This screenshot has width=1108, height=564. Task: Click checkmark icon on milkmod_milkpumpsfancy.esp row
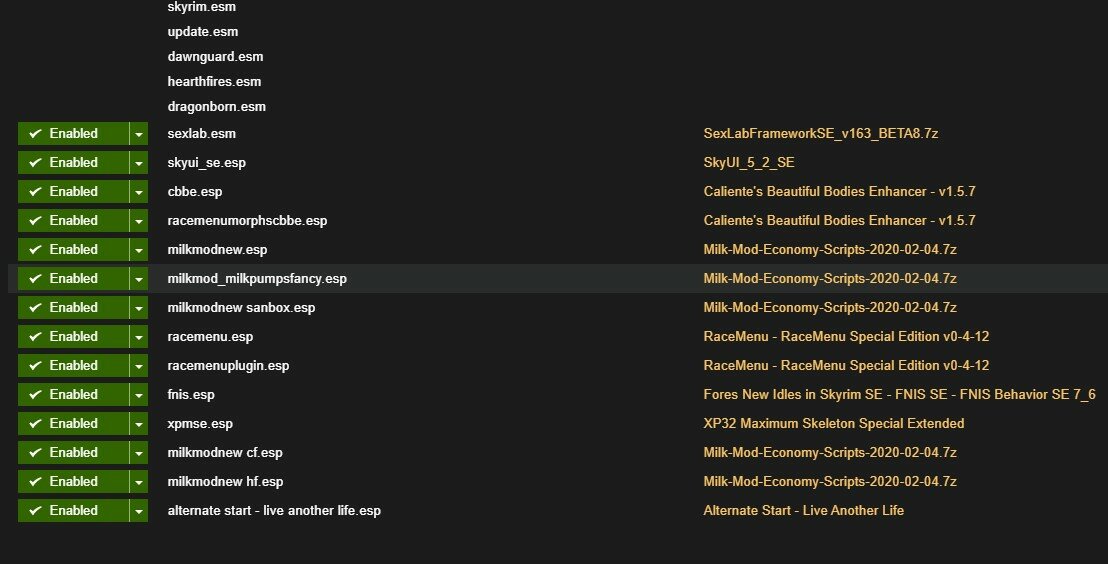35,278
